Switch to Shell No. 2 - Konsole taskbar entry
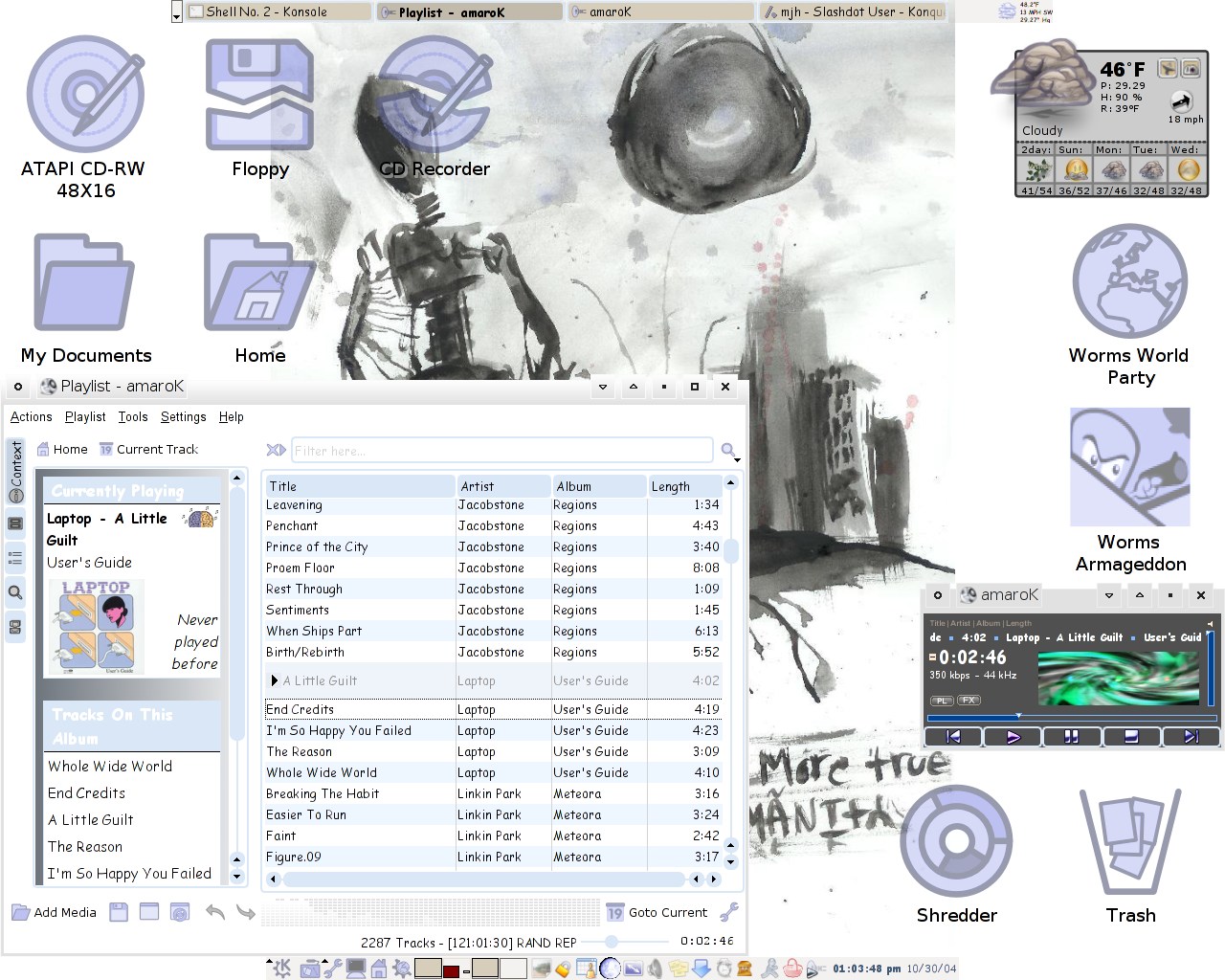Image resolution: width=1225 pixels, height=980 pixels. click(278, 11)
